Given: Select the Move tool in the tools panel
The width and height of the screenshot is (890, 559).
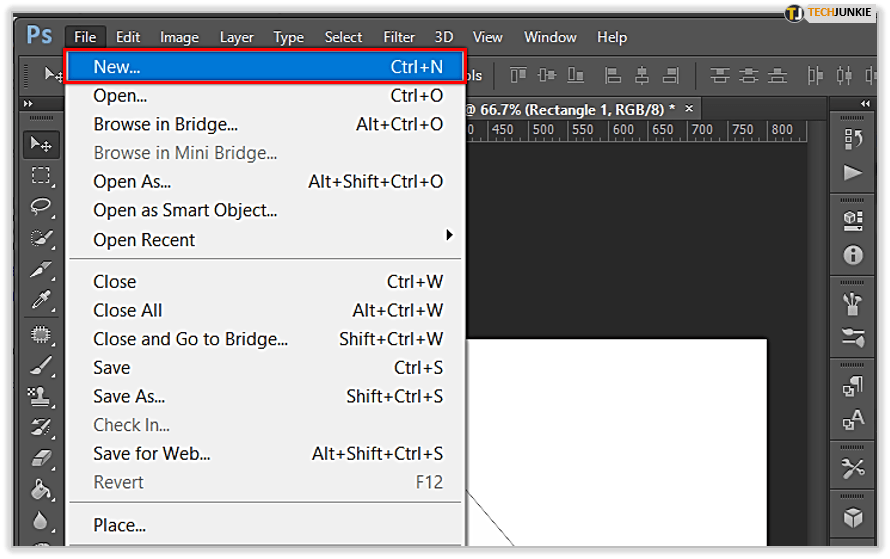Looking at the screenshot, I should pos(41,144).
